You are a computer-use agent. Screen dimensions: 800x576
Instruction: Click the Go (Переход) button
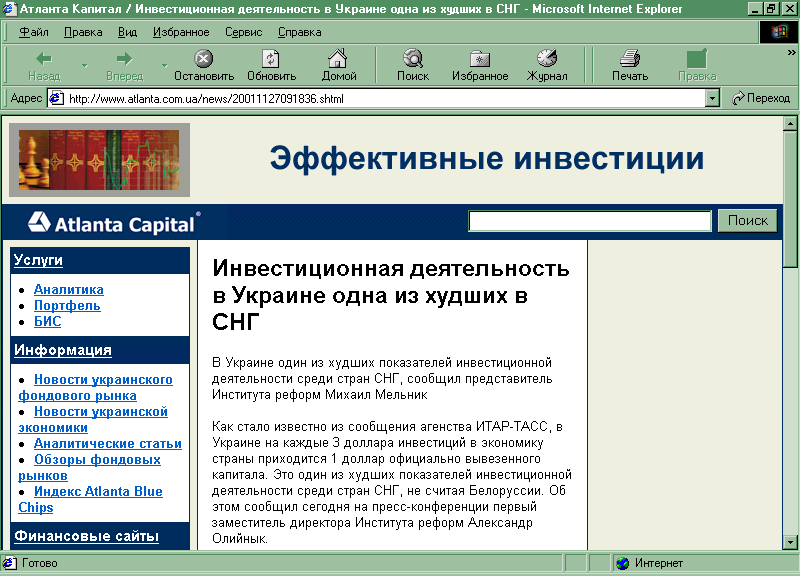click(761, 98)
